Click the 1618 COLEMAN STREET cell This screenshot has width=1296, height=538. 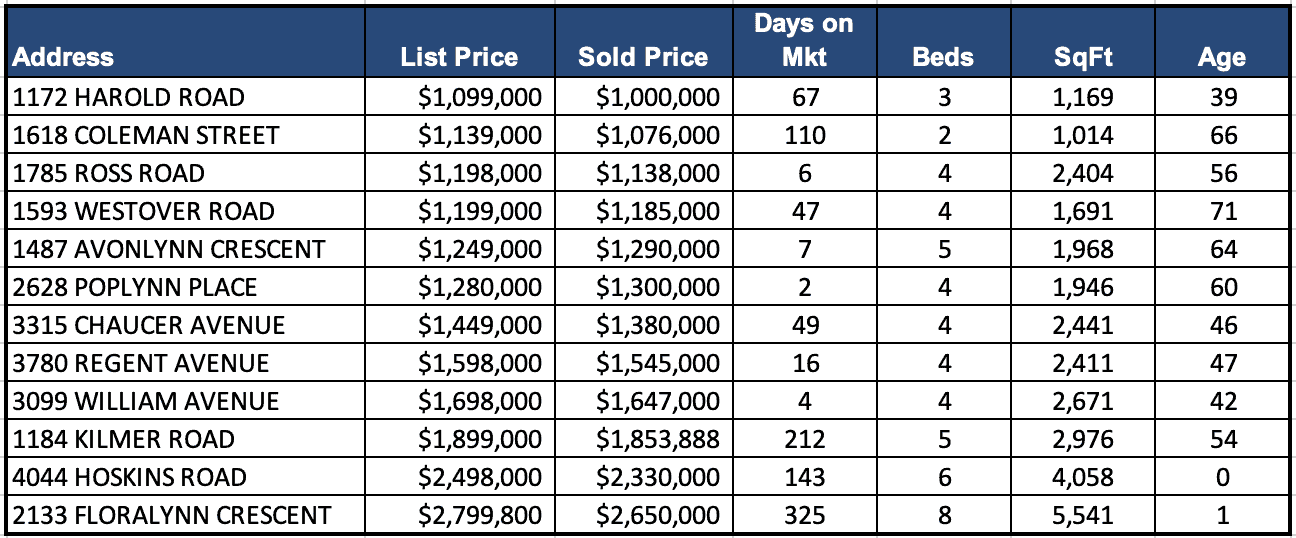point(146,135)
